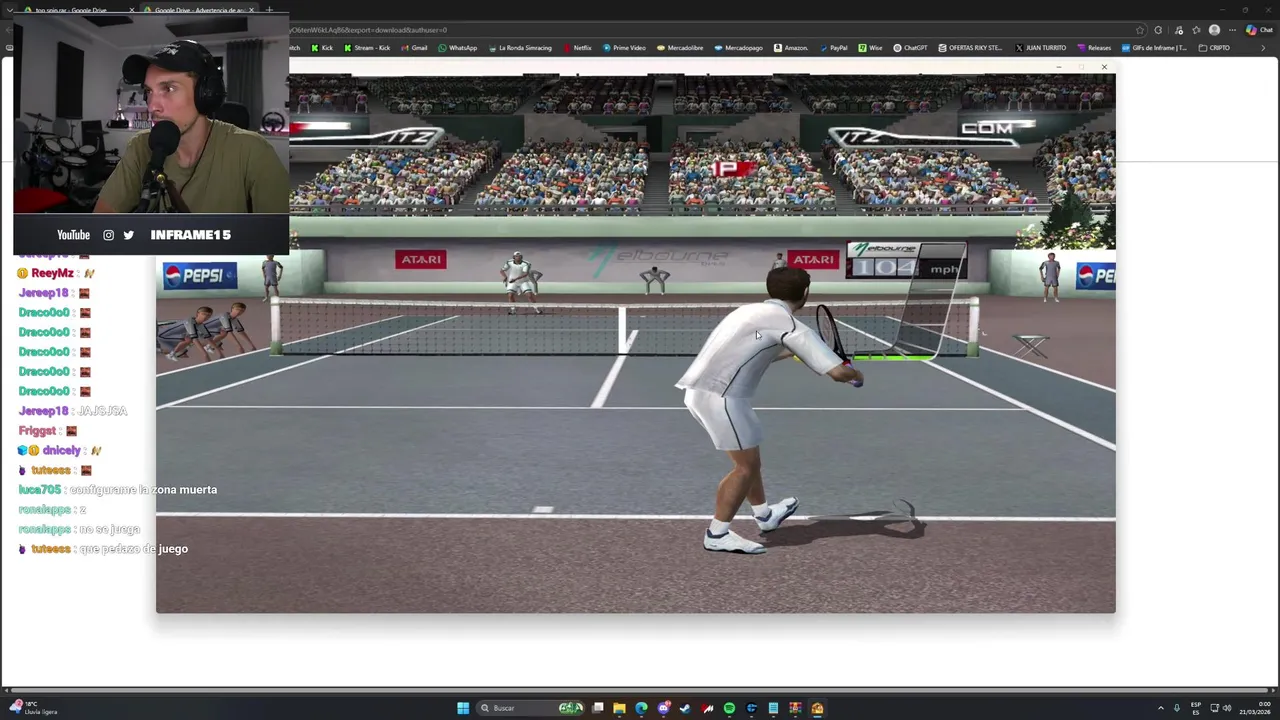Open the Prime Video bookmark
Image resolution: width=1280 pixels, height=720 pixels.
[624, 48]
